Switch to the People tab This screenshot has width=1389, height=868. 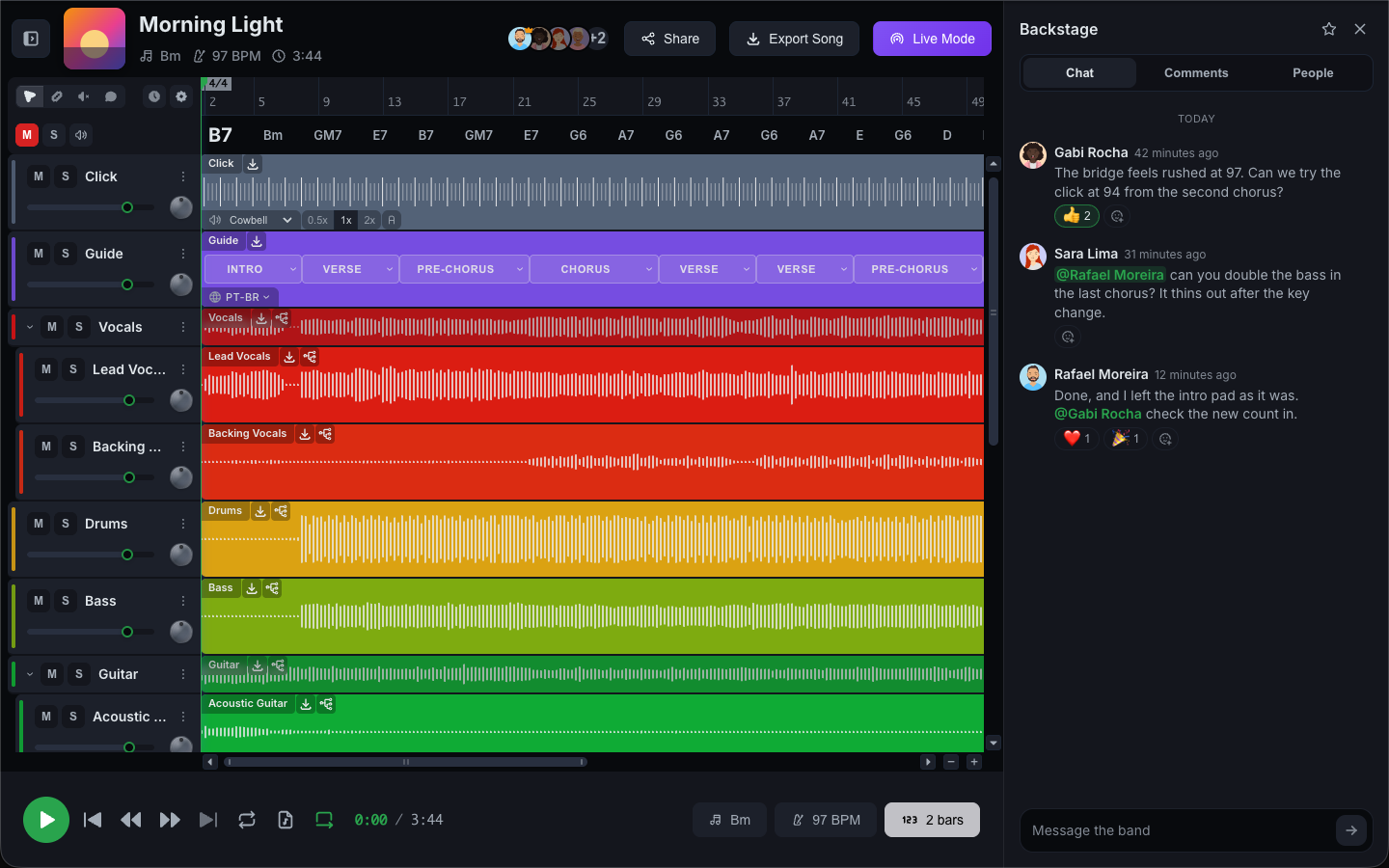tap(1313, 73)
